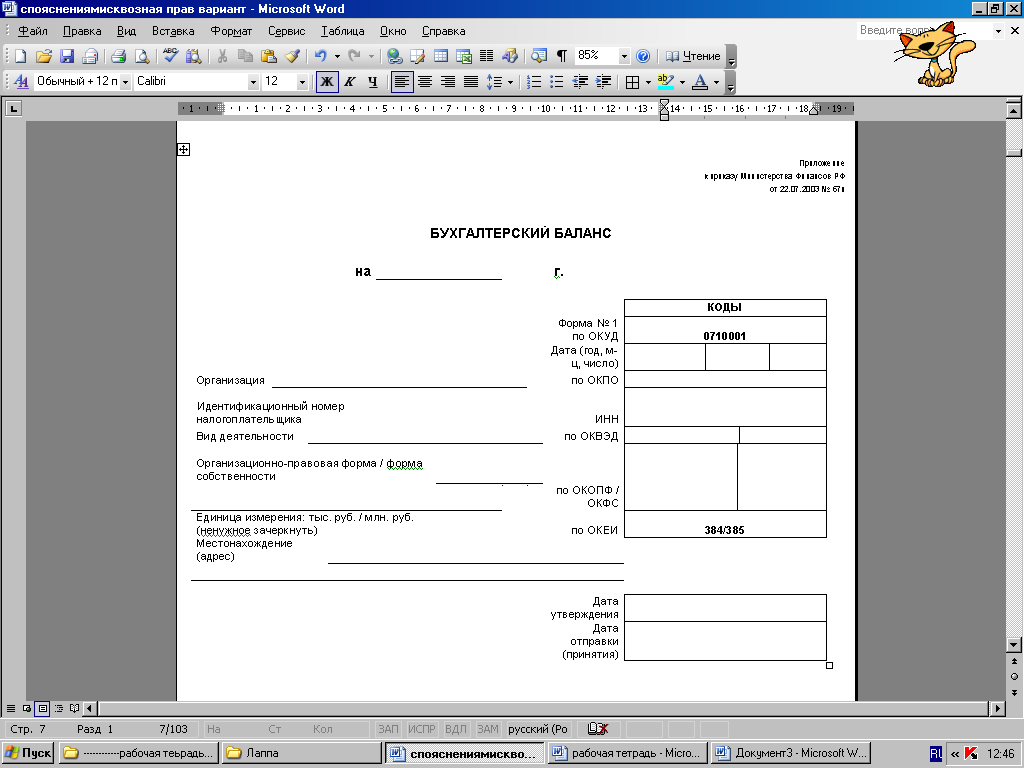Toggle ЗАМ overtype mode in status bar
This screenshot has width=1024, height=768.
click(488, 729)
